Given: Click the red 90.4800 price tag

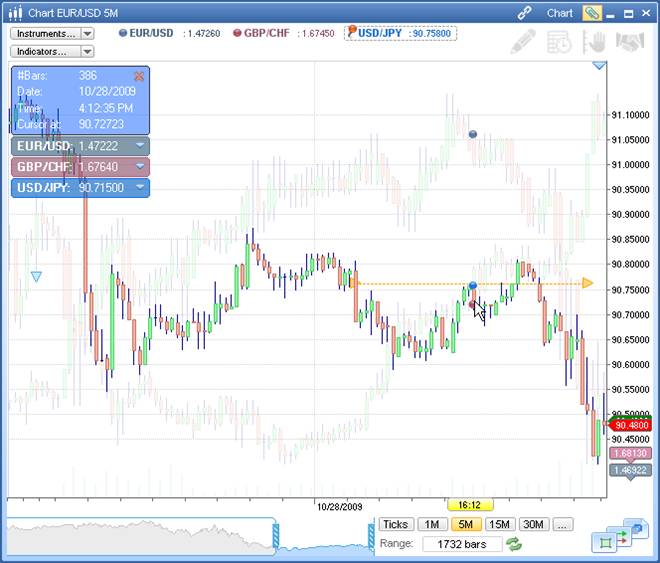Looking at the screenshot, I should pyautogui.click(x=630, y=425).
